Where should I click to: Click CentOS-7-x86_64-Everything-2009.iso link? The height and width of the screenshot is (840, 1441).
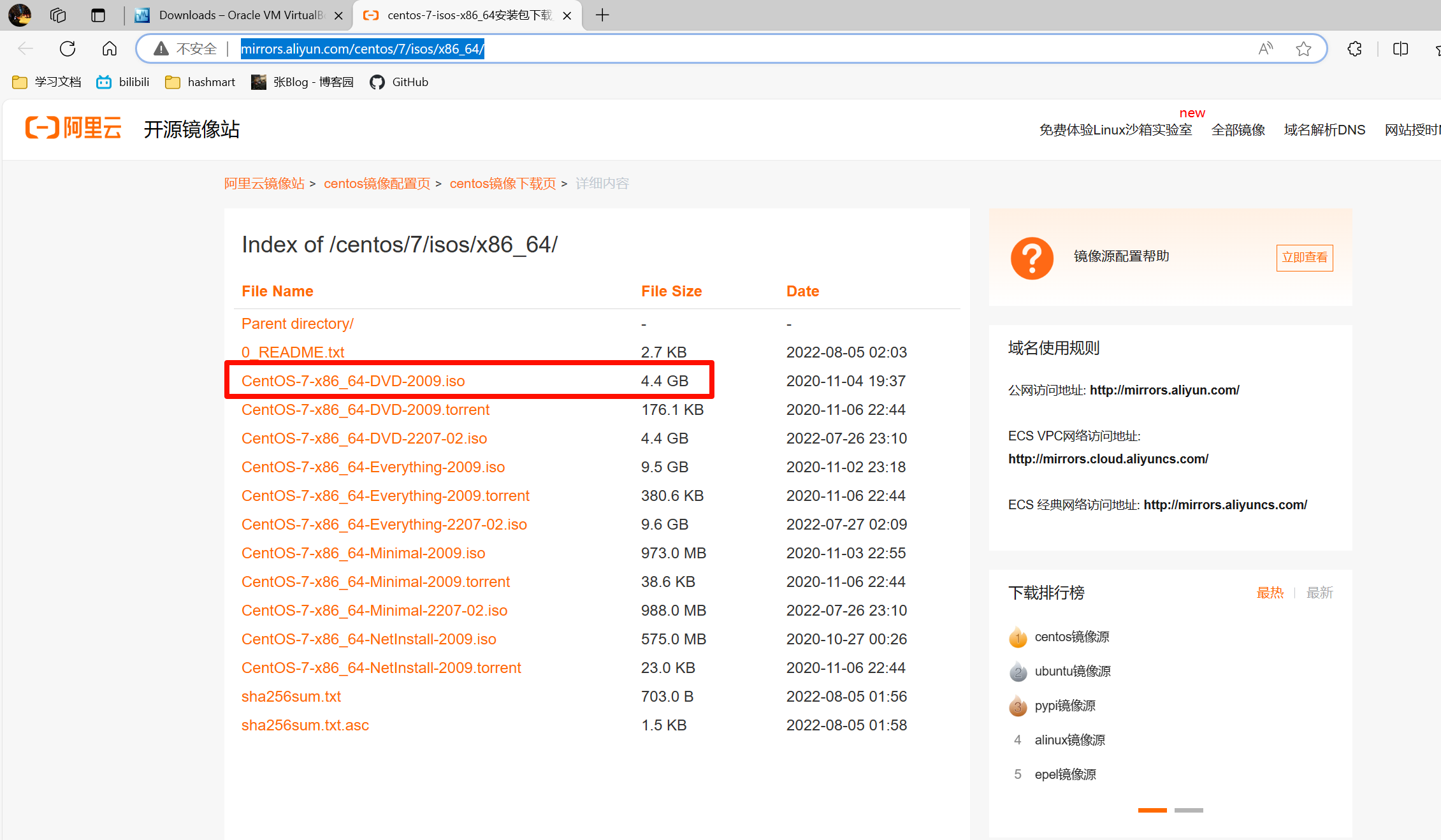(x=373, y=467)
